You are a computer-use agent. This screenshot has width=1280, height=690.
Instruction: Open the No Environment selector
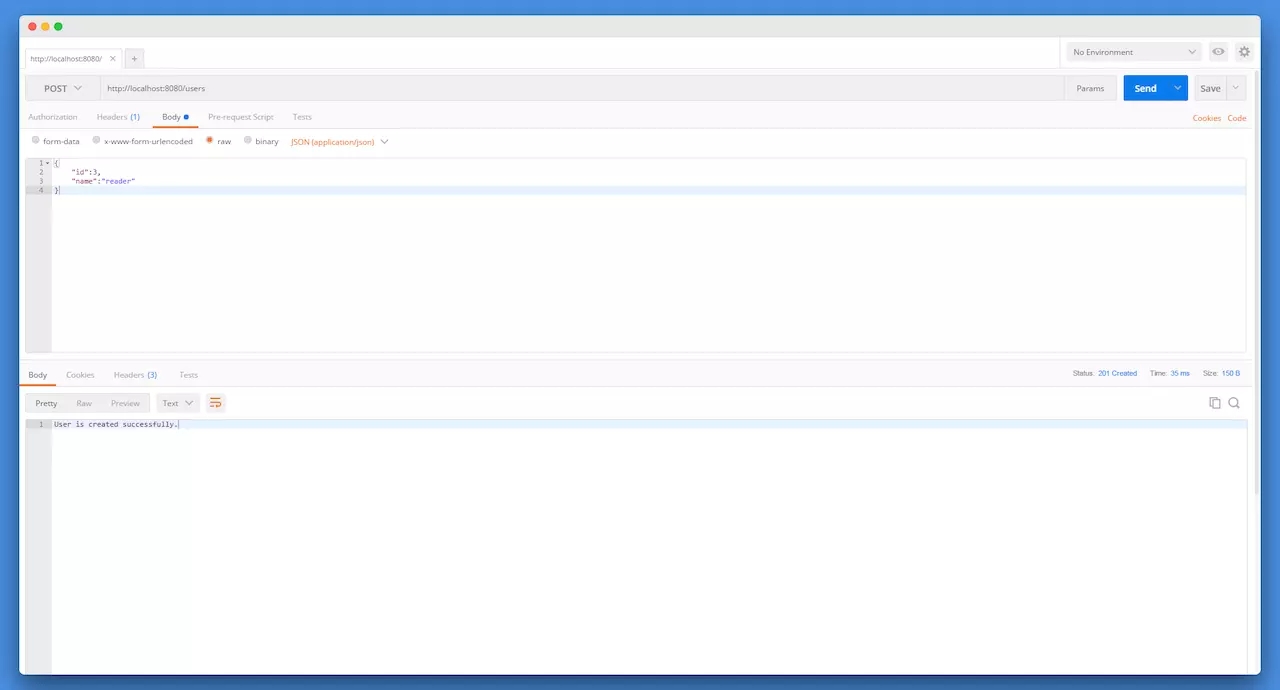pos(1134,52)
